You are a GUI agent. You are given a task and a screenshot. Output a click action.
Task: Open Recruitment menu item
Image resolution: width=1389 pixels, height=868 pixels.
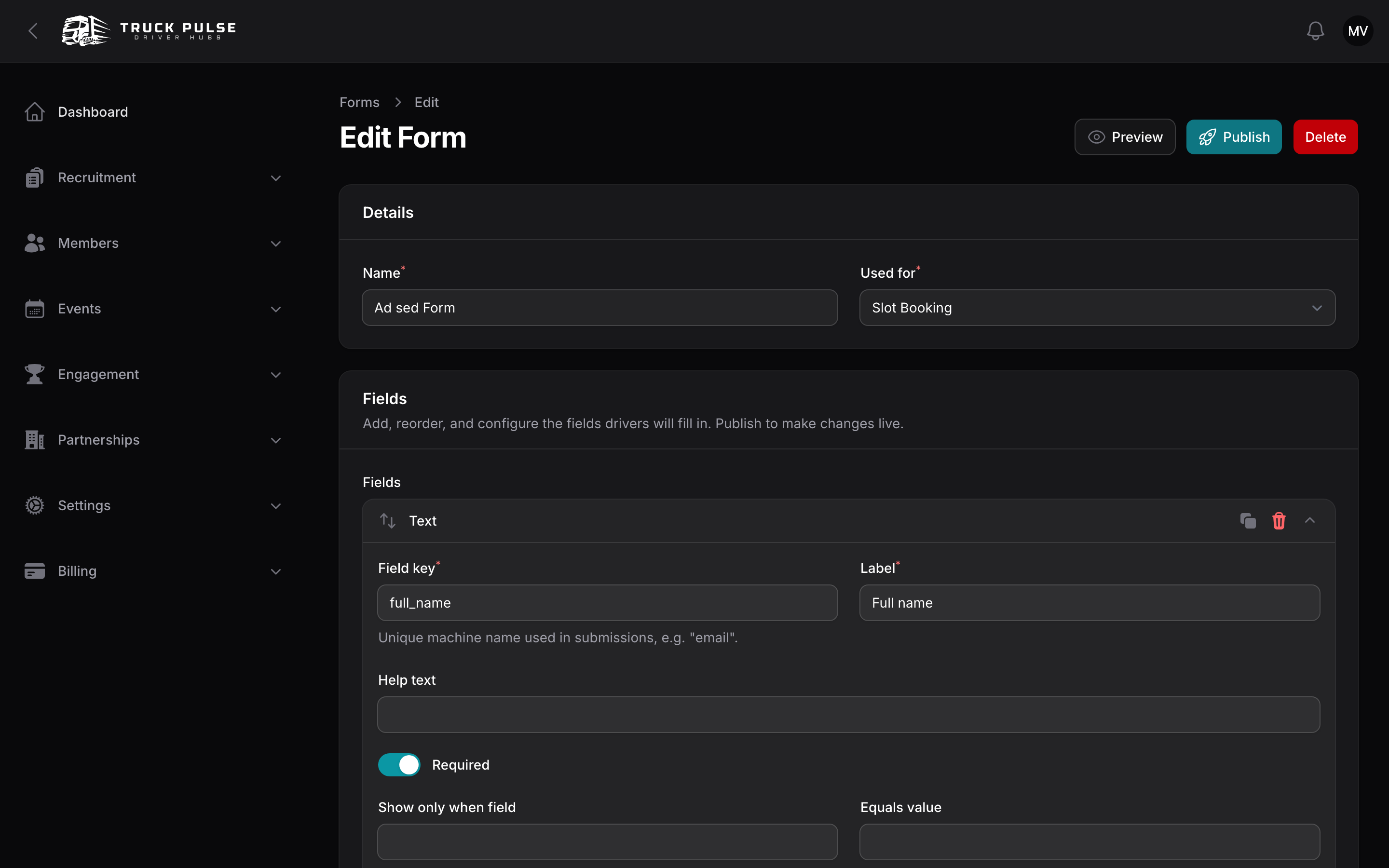(97, 177)
